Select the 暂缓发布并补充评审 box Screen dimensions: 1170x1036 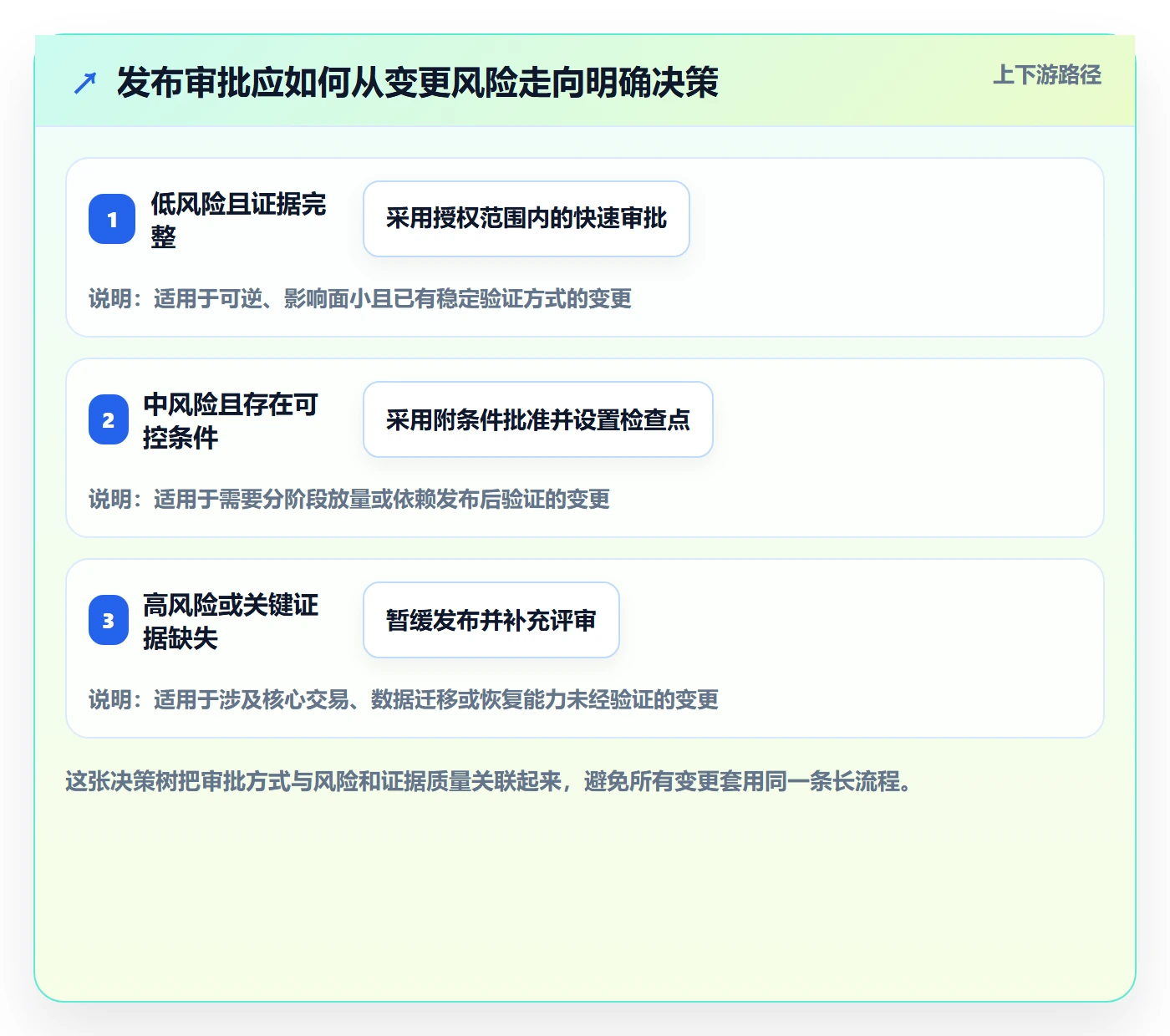pyautogui.click(x=491, y=620)
